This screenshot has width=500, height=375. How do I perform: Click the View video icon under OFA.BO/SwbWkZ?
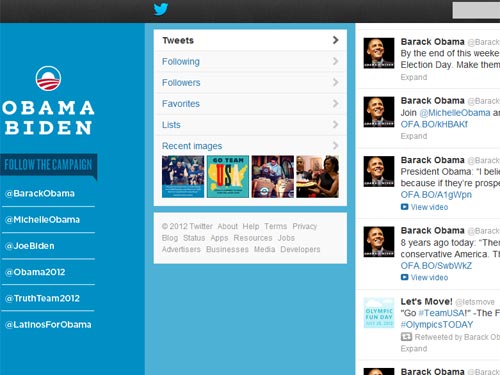[404, 277]
